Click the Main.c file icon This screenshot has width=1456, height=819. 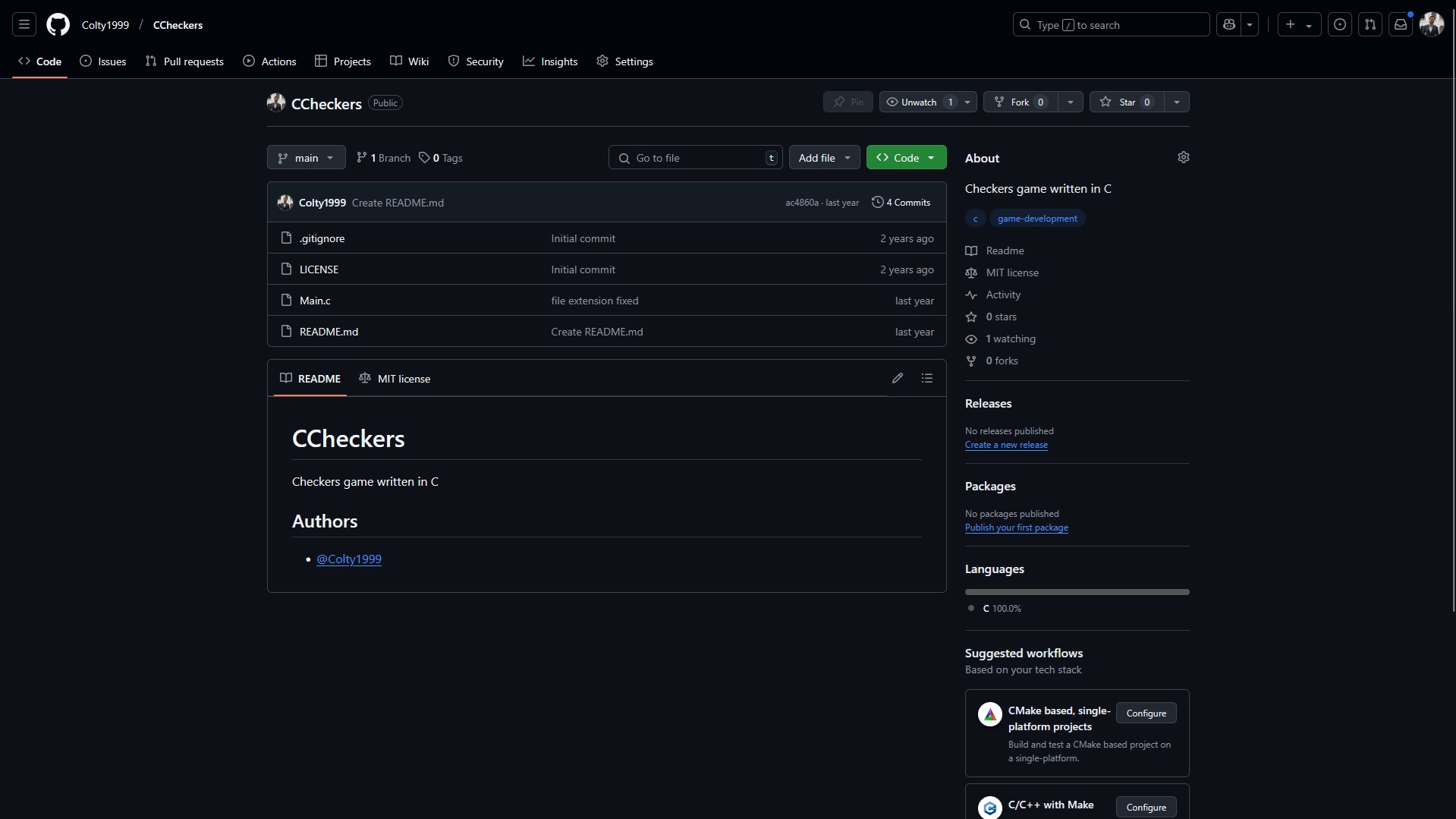[x=286, y=300]
